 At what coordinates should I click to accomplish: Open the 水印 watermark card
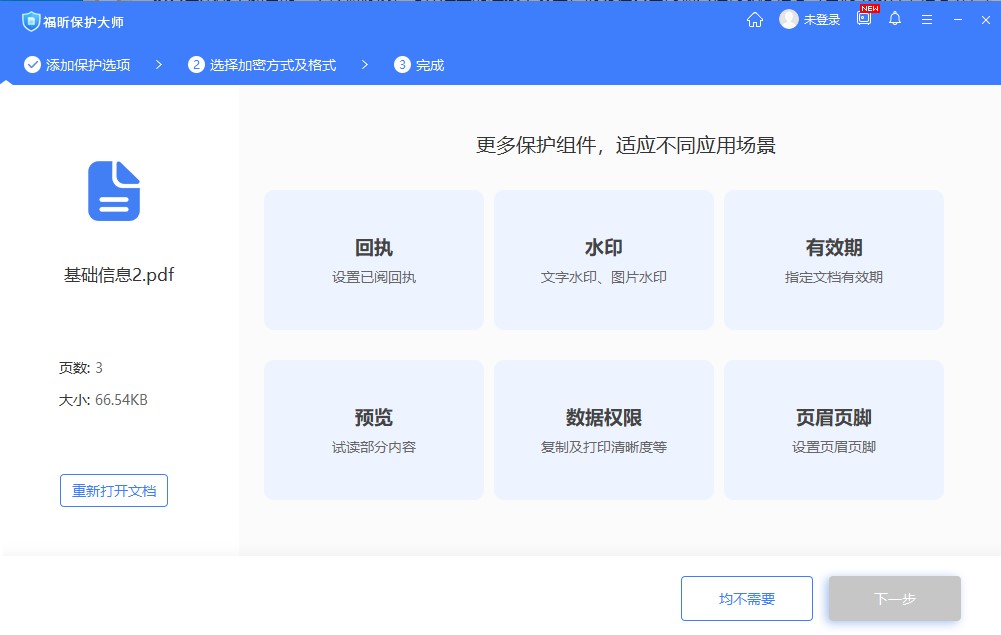(x=604, y=260)
